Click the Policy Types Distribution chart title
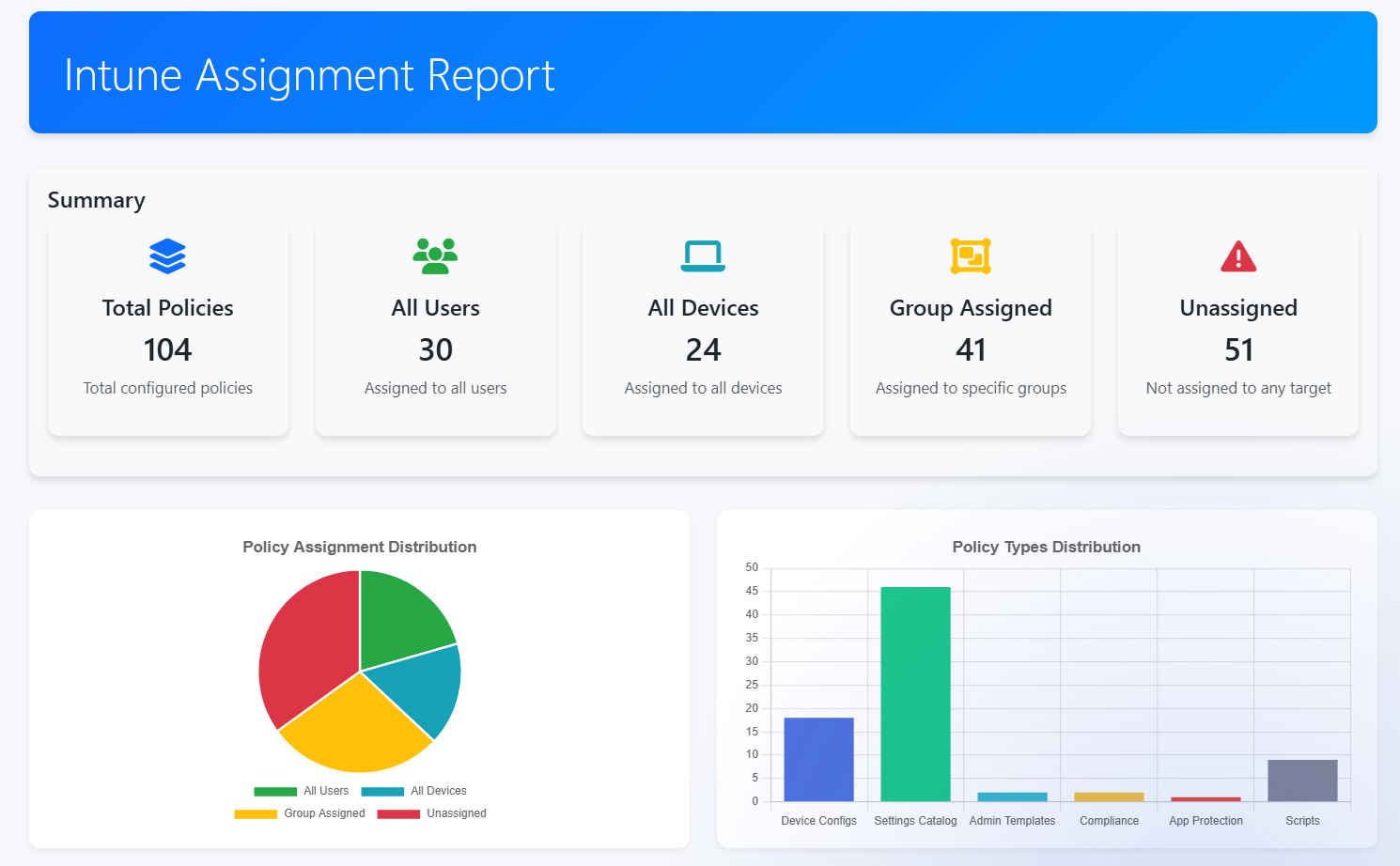The height and width of the screenshot is (866, 1400). (x=1046, y=547)
